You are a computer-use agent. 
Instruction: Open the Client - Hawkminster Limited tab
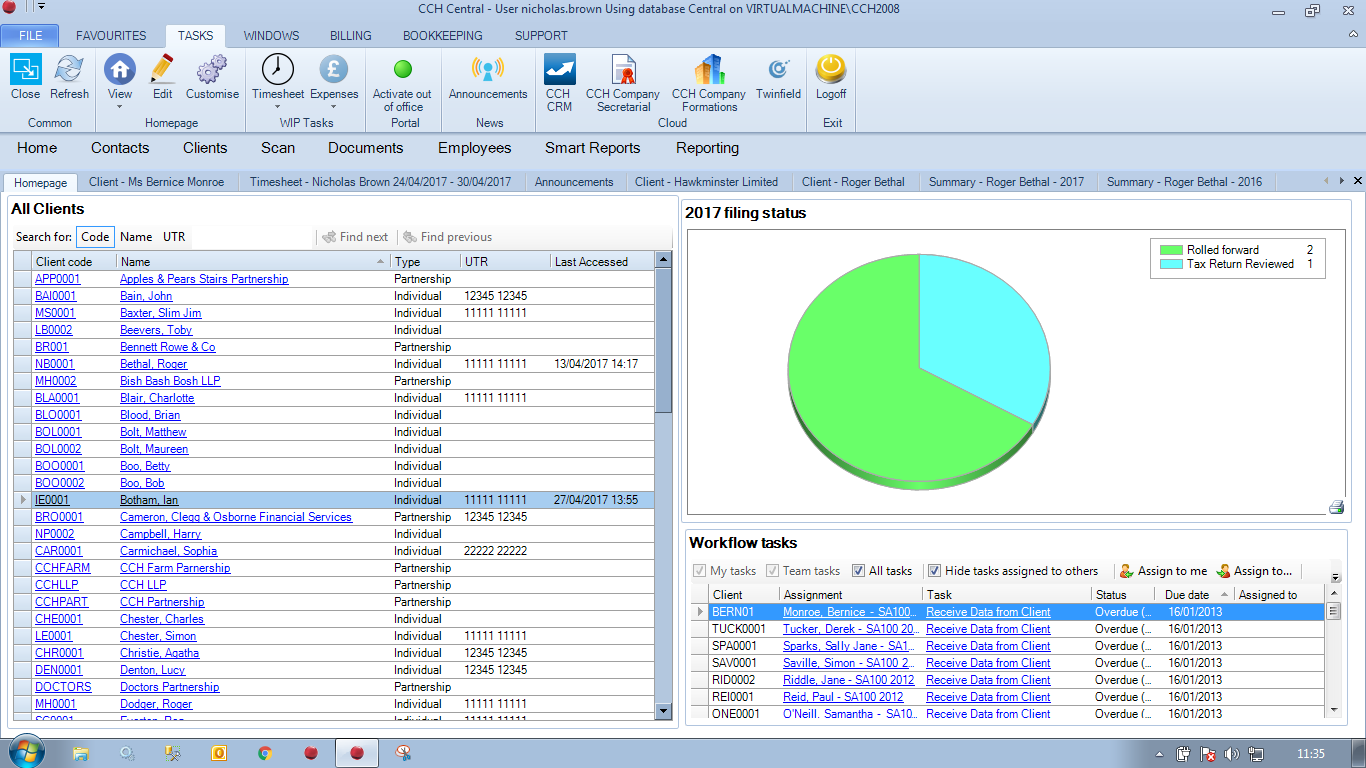pyautogui.click(x=706, y=182)
